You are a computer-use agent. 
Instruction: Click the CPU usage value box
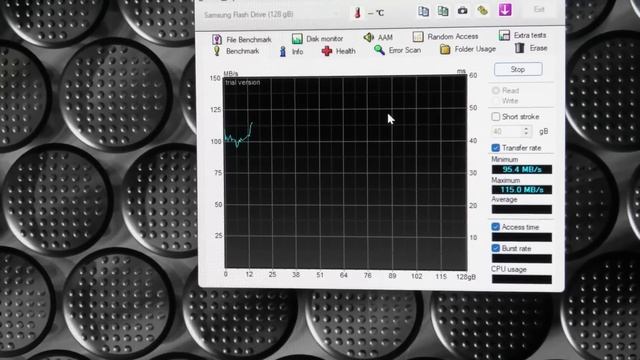click(522, 280)
